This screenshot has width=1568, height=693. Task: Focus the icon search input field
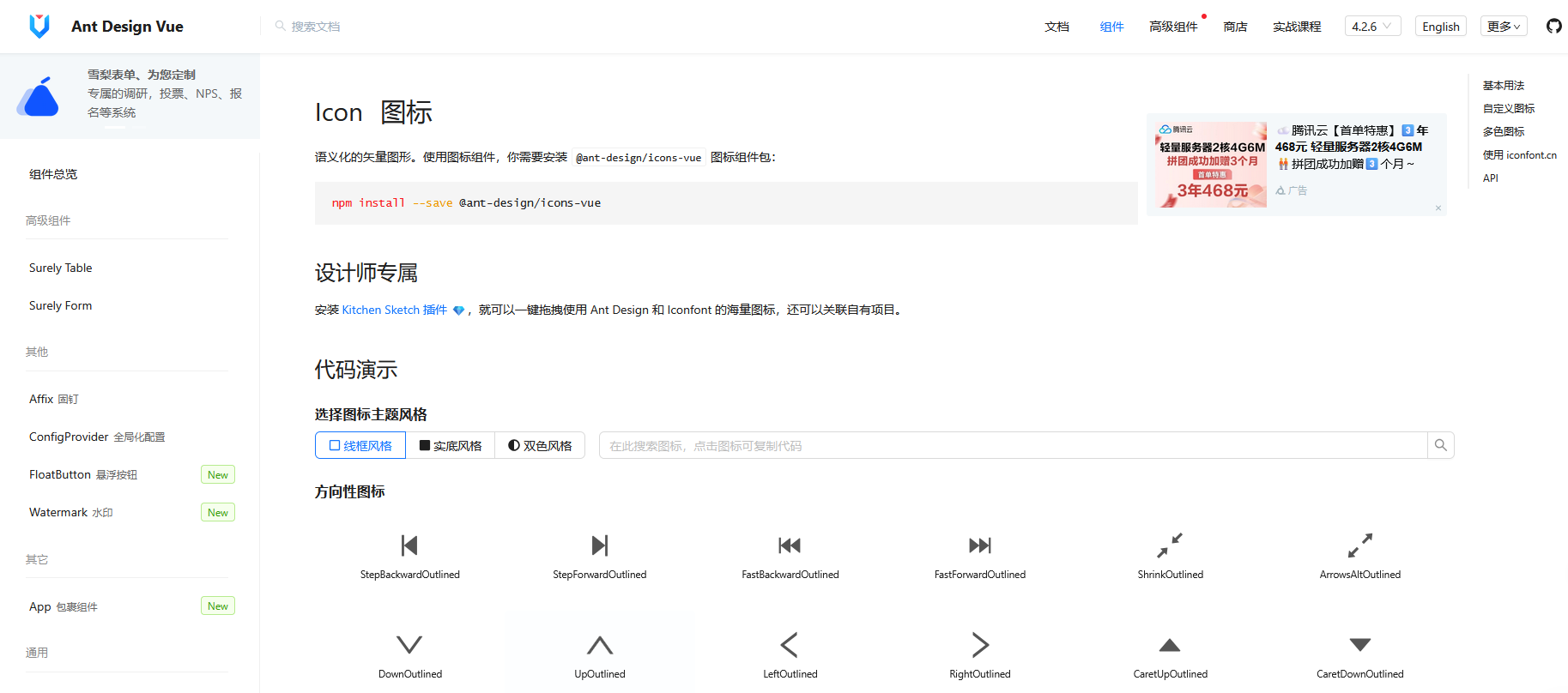(x=1013, y=446)
